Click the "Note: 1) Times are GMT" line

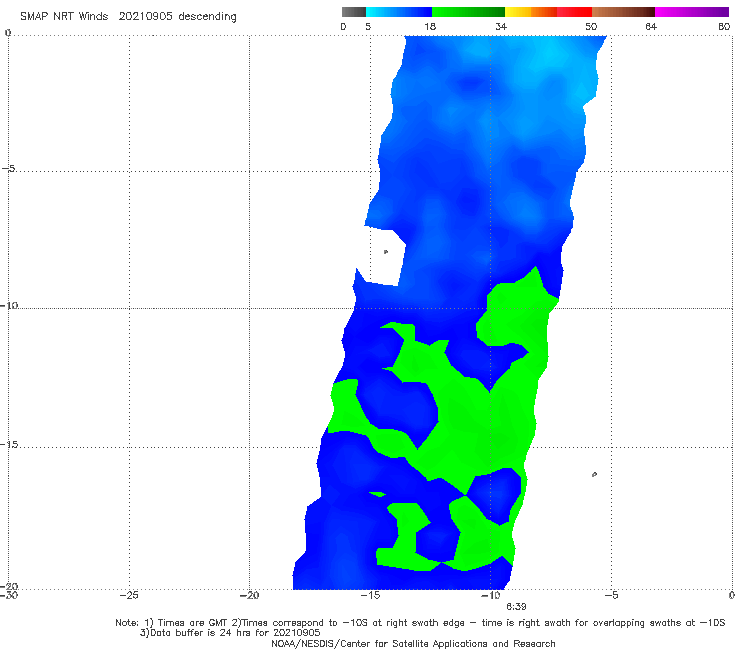[x=420, y=623]
